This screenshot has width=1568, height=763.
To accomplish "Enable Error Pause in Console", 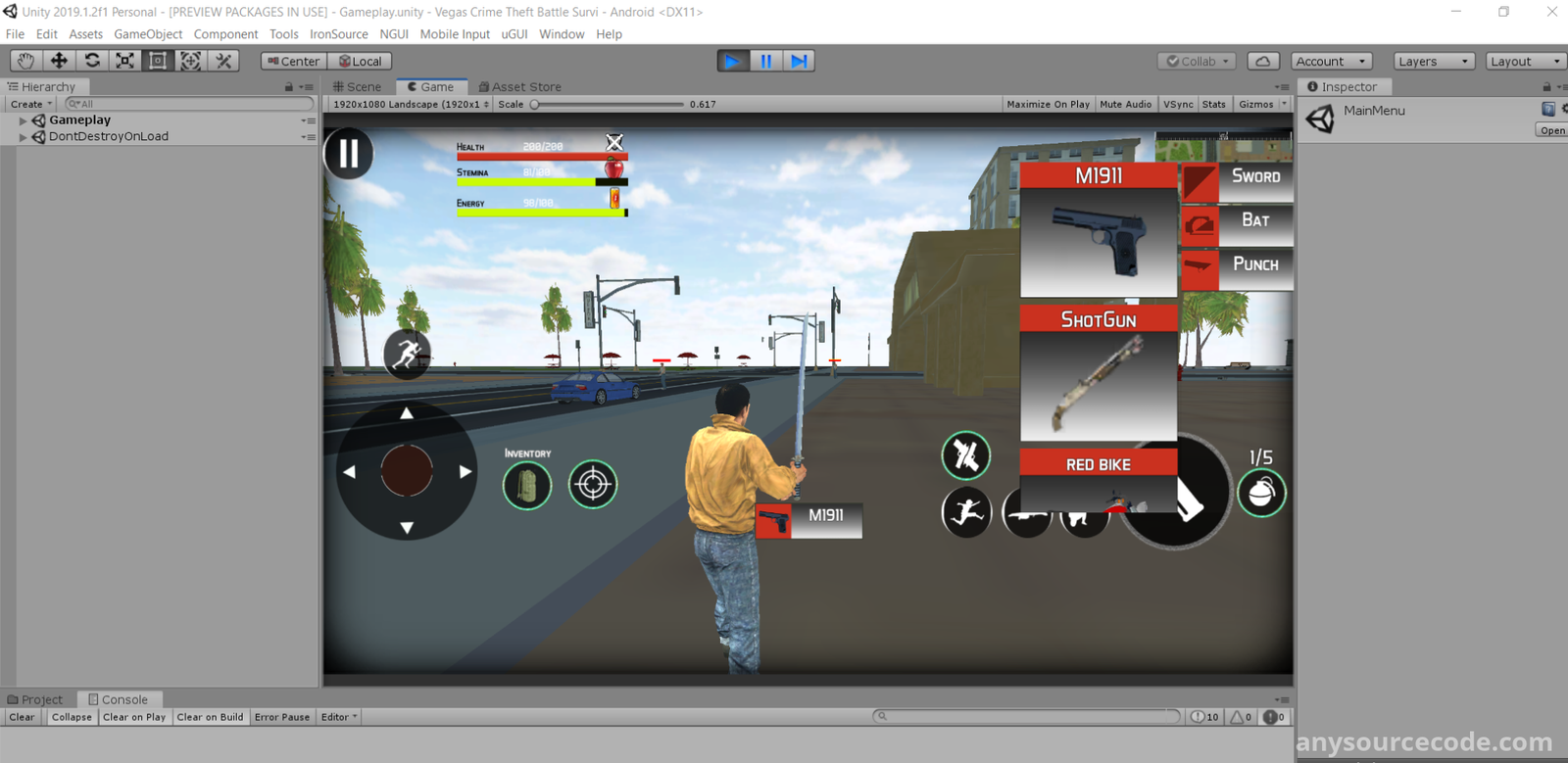I will click(281, 717).
